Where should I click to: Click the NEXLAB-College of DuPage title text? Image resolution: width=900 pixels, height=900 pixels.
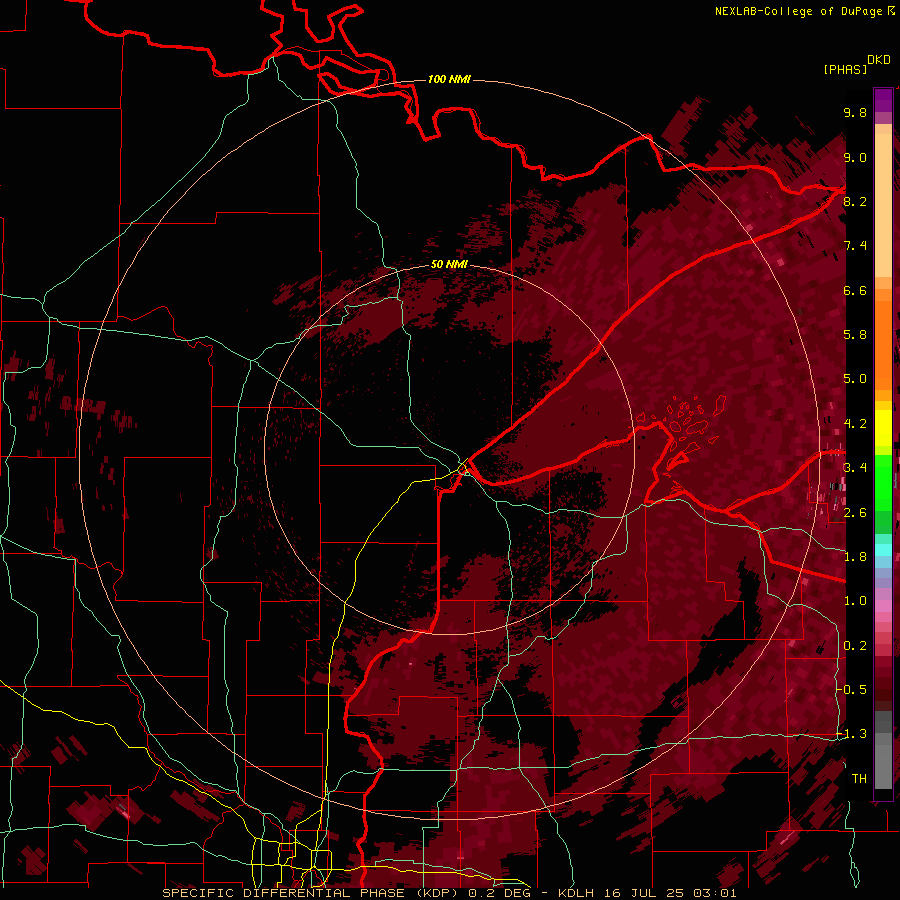click(800, 11)
